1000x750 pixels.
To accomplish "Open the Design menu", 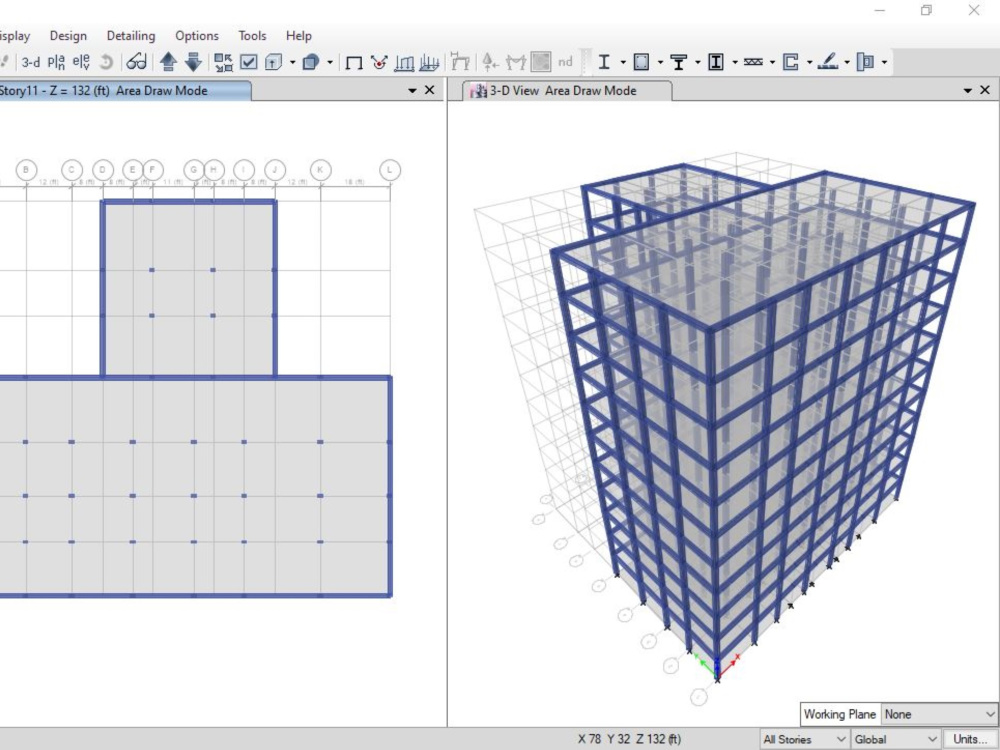I will coord(68,36).
